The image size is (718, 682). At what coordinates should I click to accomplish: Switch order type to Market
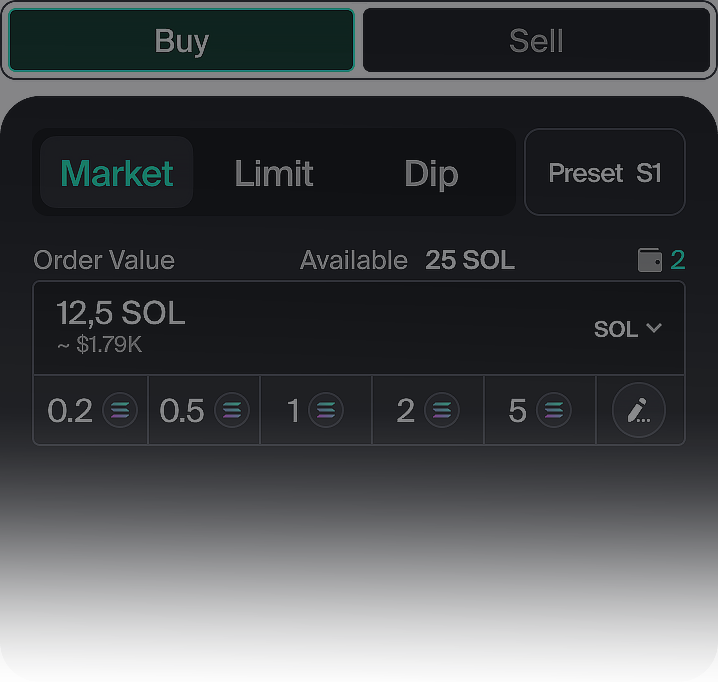(116, 173)
